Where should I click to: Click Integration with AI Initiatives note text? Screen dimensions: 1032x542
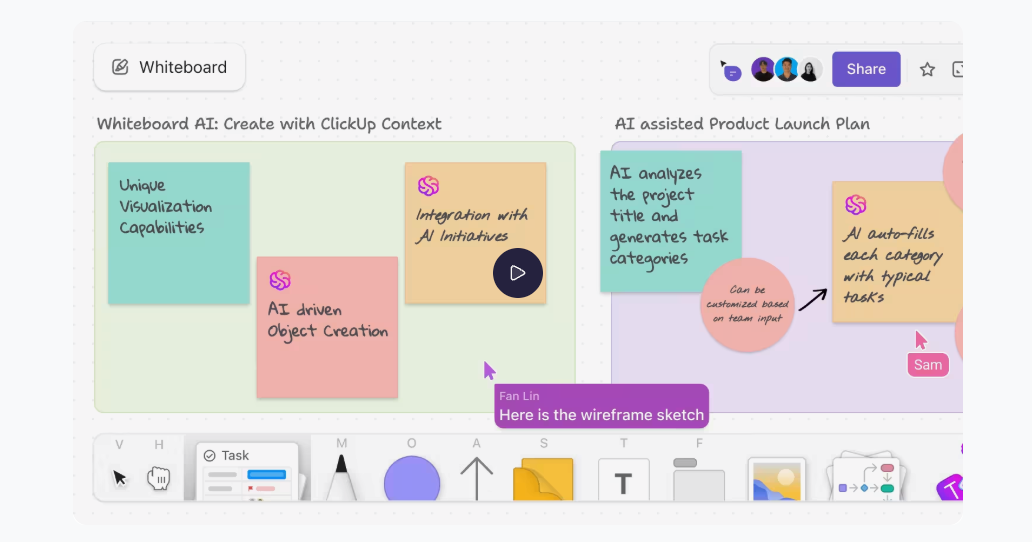tap(471, 226)
